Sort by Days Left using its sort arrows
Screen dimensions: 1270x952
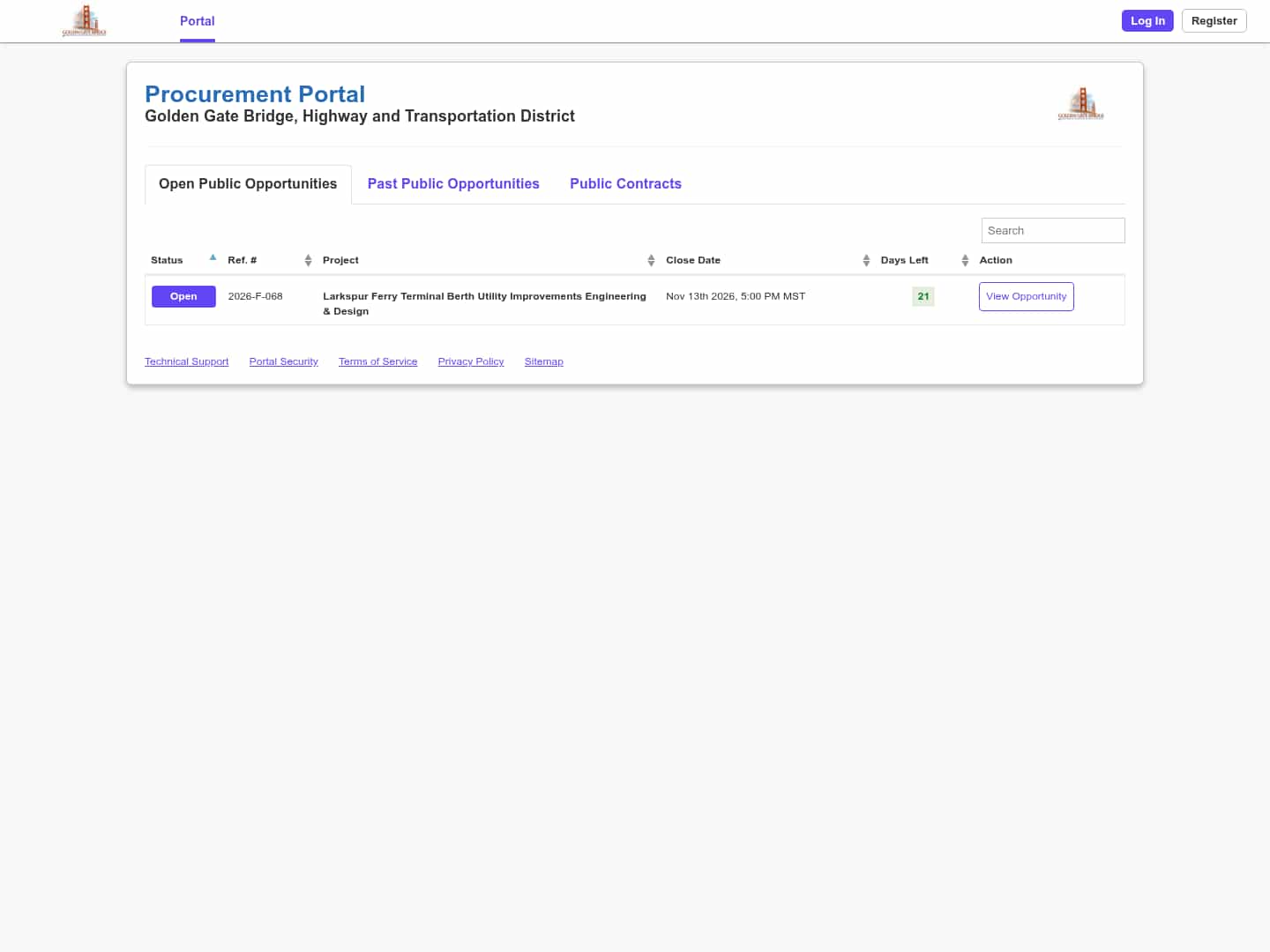coord(965,260)
